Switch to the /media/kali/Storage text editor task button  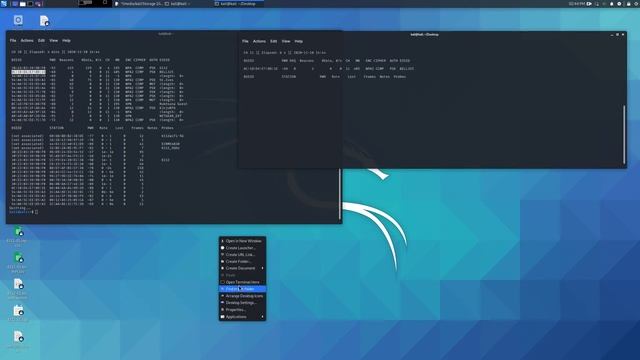(138, 4)
